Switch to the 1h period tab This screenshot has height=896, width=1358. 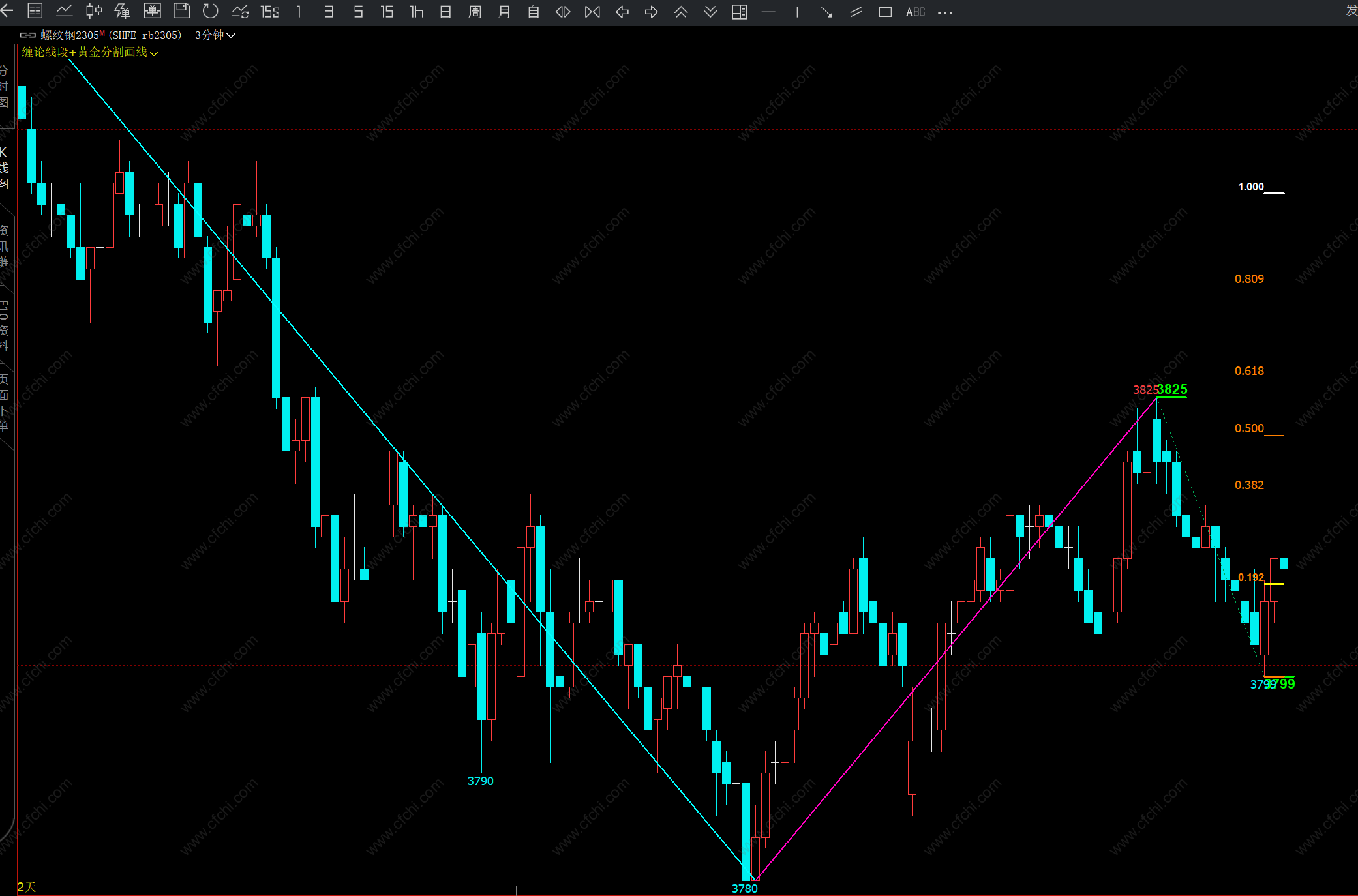[416, 12]
